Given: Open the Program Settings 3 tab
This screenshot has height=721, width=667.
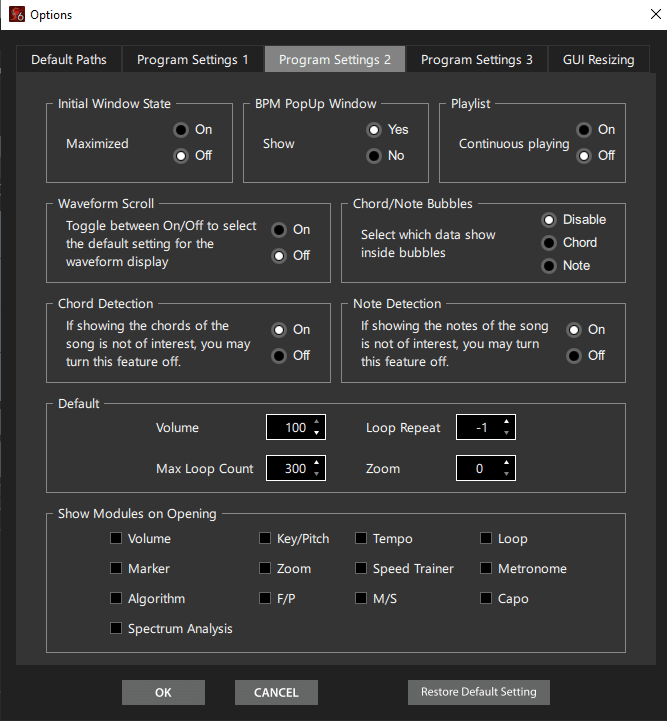Looking at the screenshot, I should pyautogui.click(x=476, y=60).
